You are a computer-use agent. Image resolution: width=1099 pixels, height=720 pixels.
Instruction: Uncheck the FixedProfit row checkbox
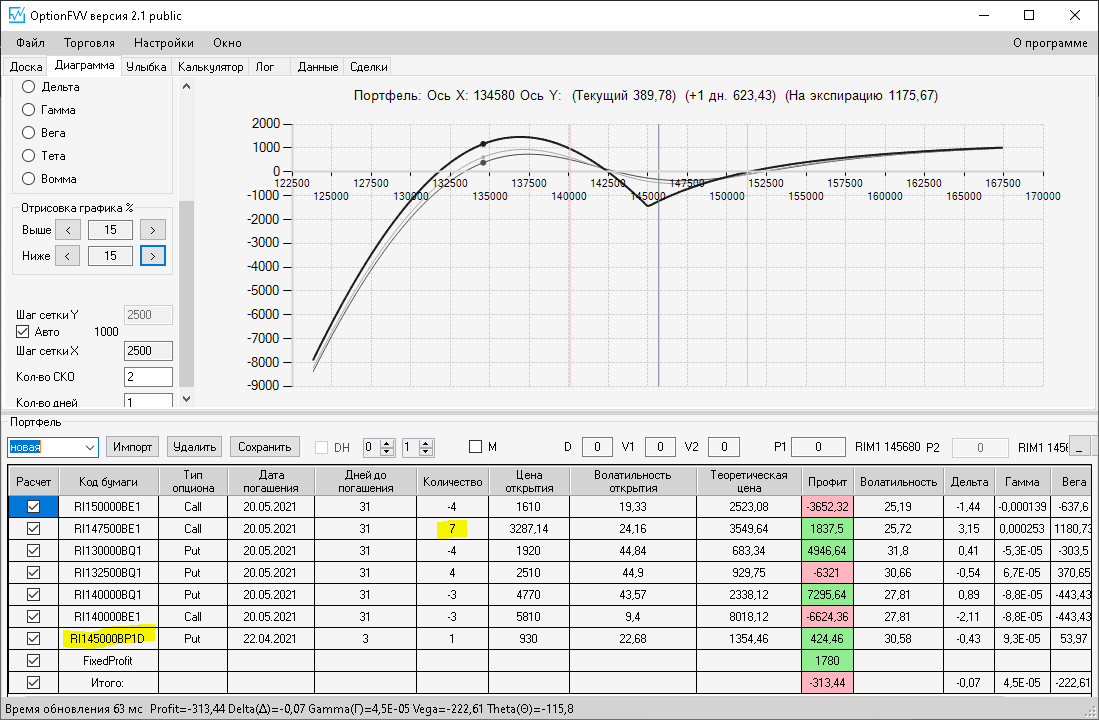(33, 660)
